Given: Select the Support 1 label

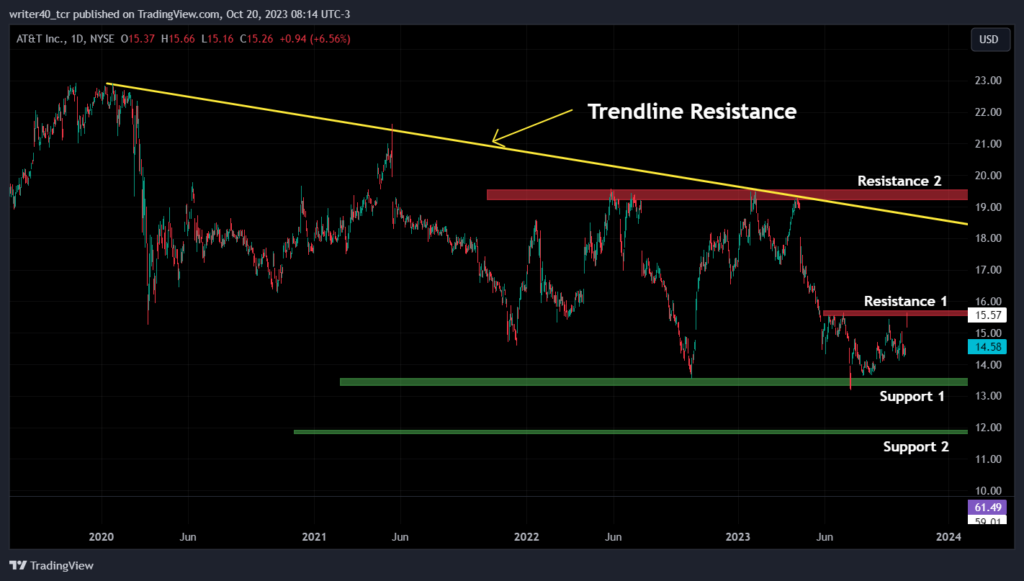Looking at the screenshot, I should click(912, 396).
